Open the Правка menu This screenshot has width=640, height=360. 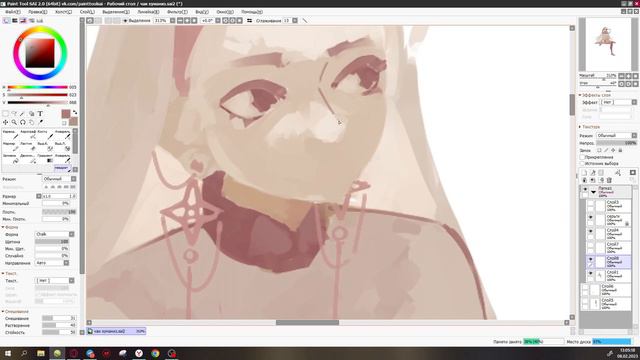pos(38,12)
